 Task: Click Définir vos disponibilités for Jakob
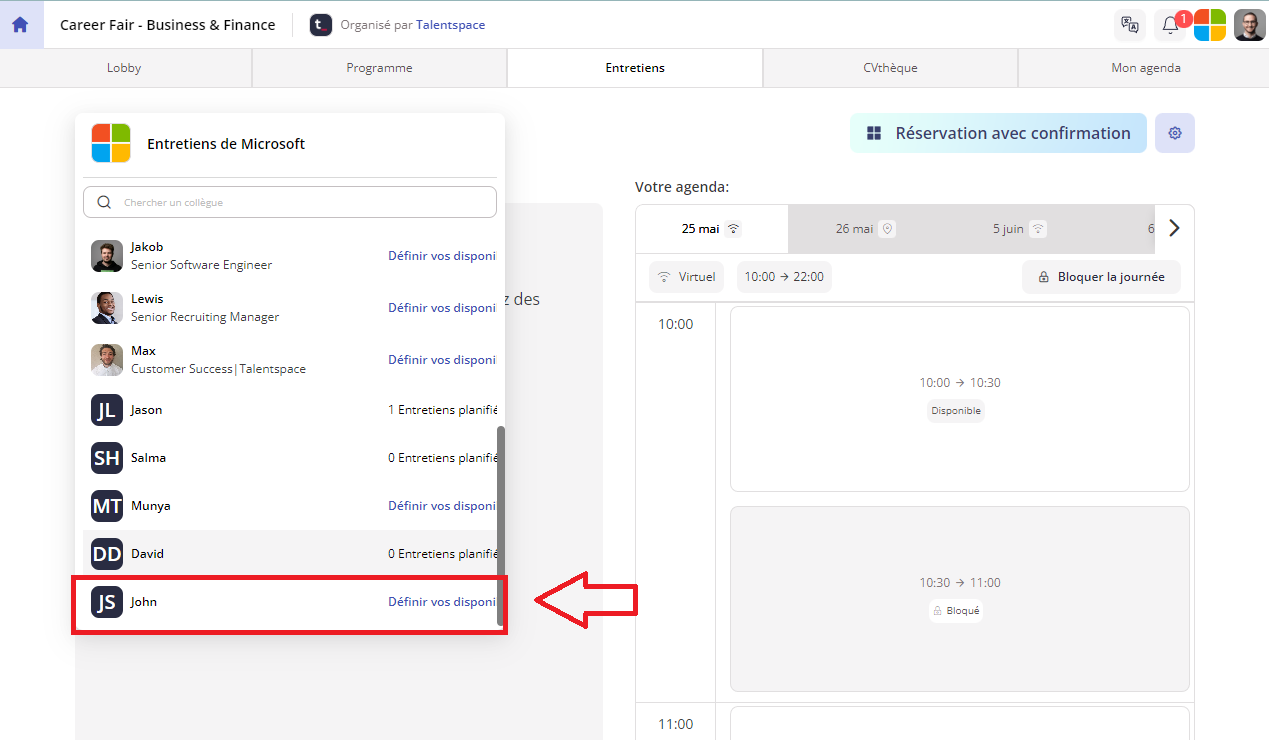point(442,256)
